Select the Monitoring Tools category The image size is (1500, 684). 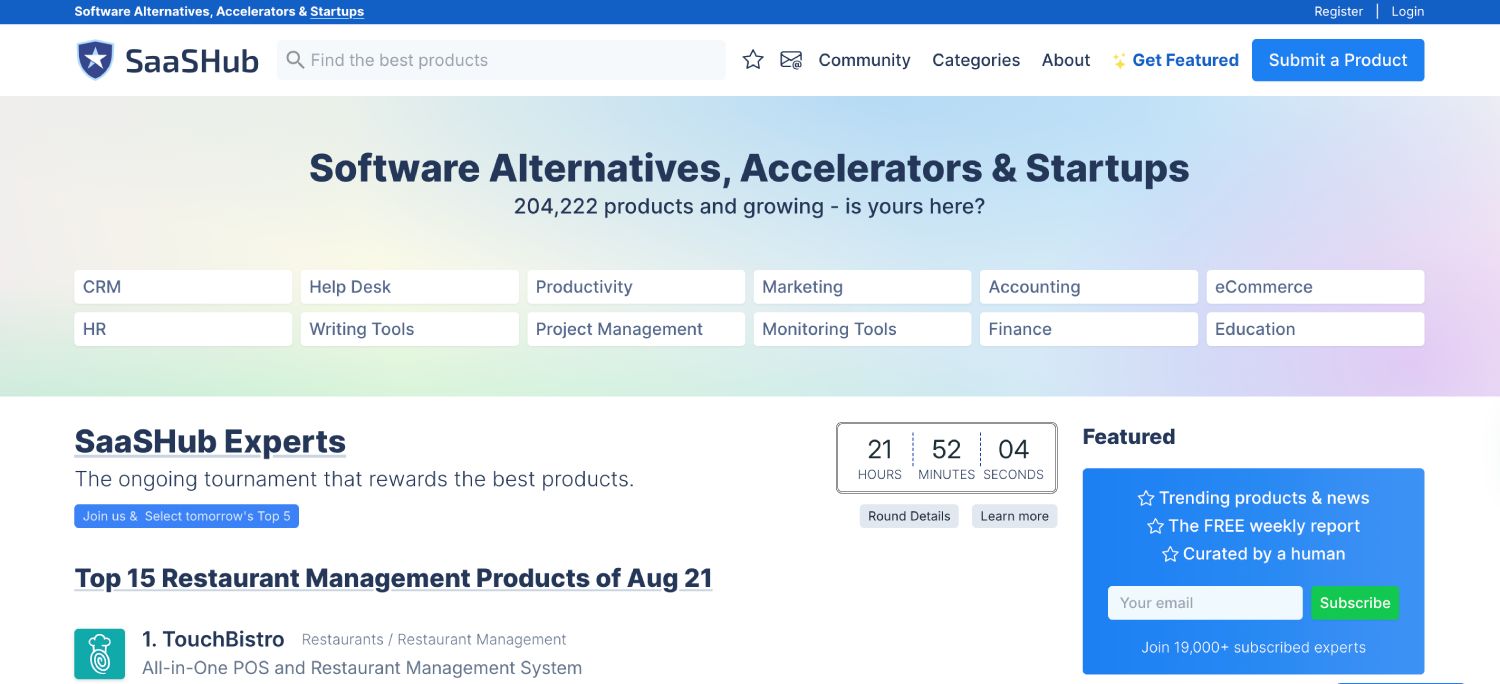point(862,329)
